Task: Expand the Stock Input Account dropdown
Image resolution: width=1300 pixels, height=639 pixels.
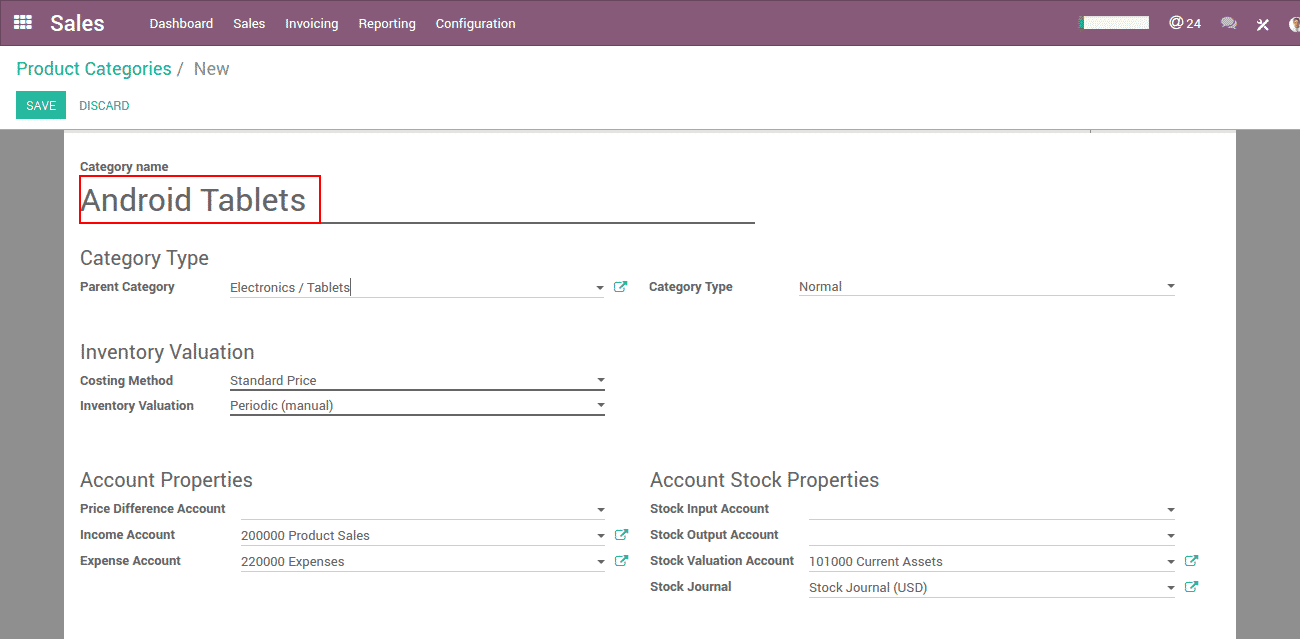Action: coord(1170,510)
